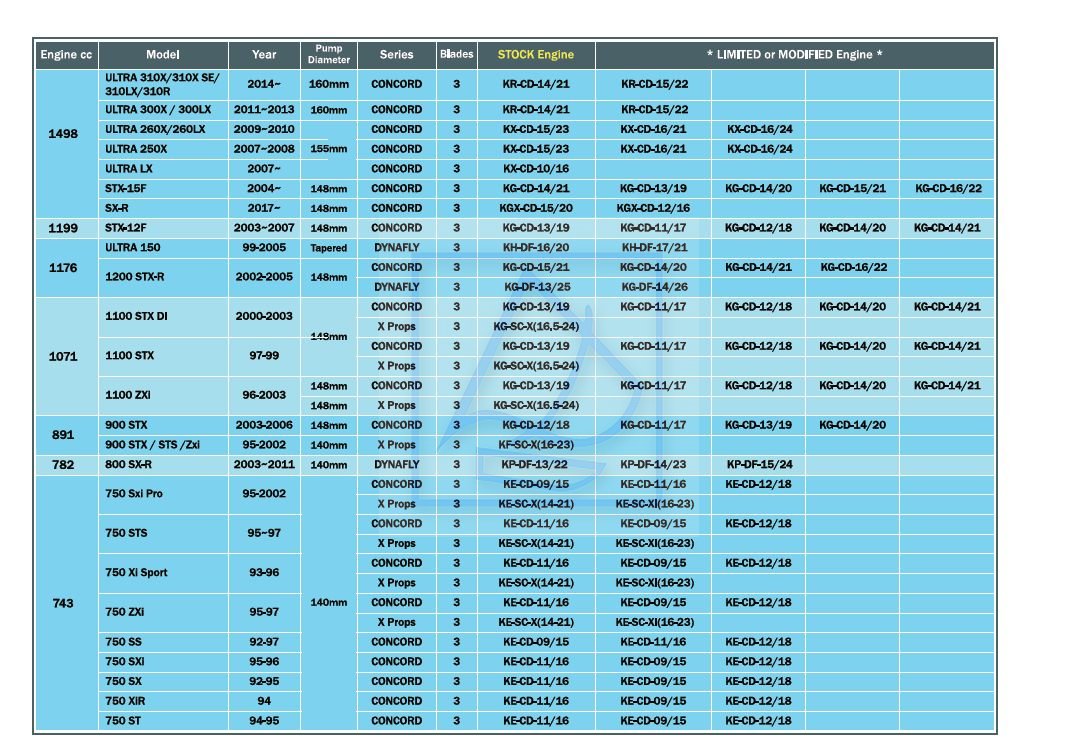Click the "750 Xi Sport" model cell
The height and width of the screenshot is (755, 1078).
(x=163, y=573)
